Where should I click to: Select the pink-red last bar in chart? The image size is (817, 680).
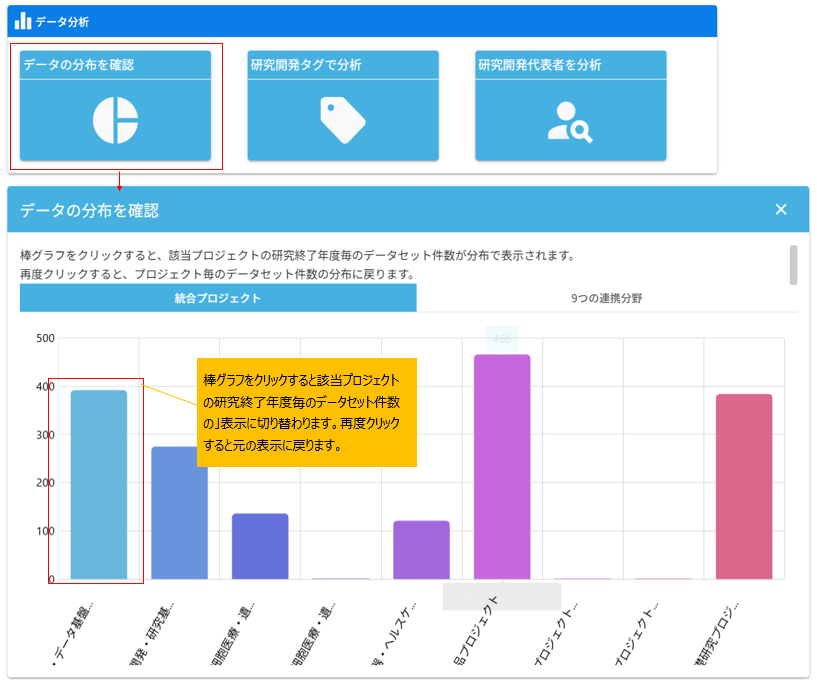tap(744, 486)
